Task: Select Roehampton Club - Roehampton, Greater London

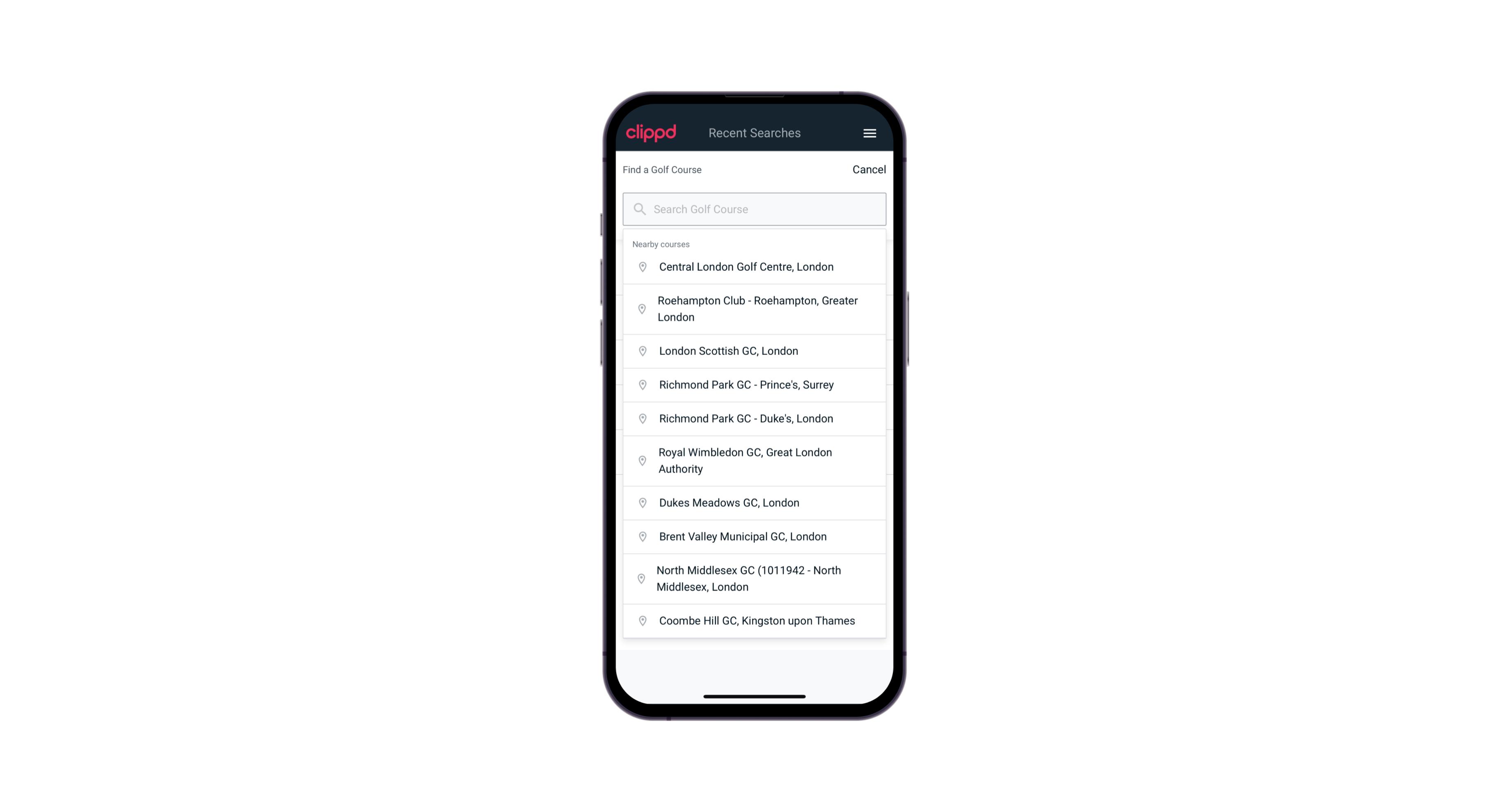Action: click(754, 309)
